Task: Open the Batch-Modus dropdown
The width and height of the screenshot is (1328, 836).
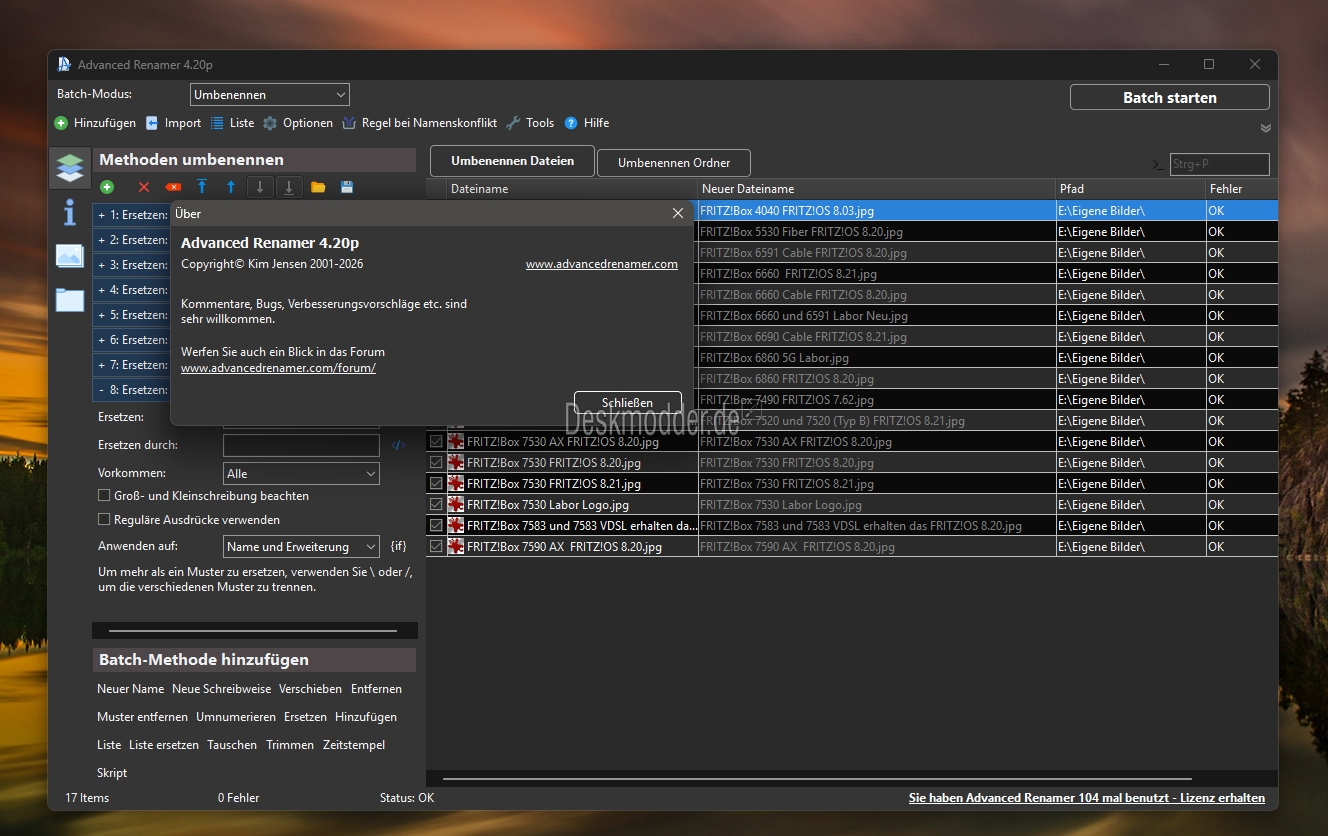Action: point(269,95)
